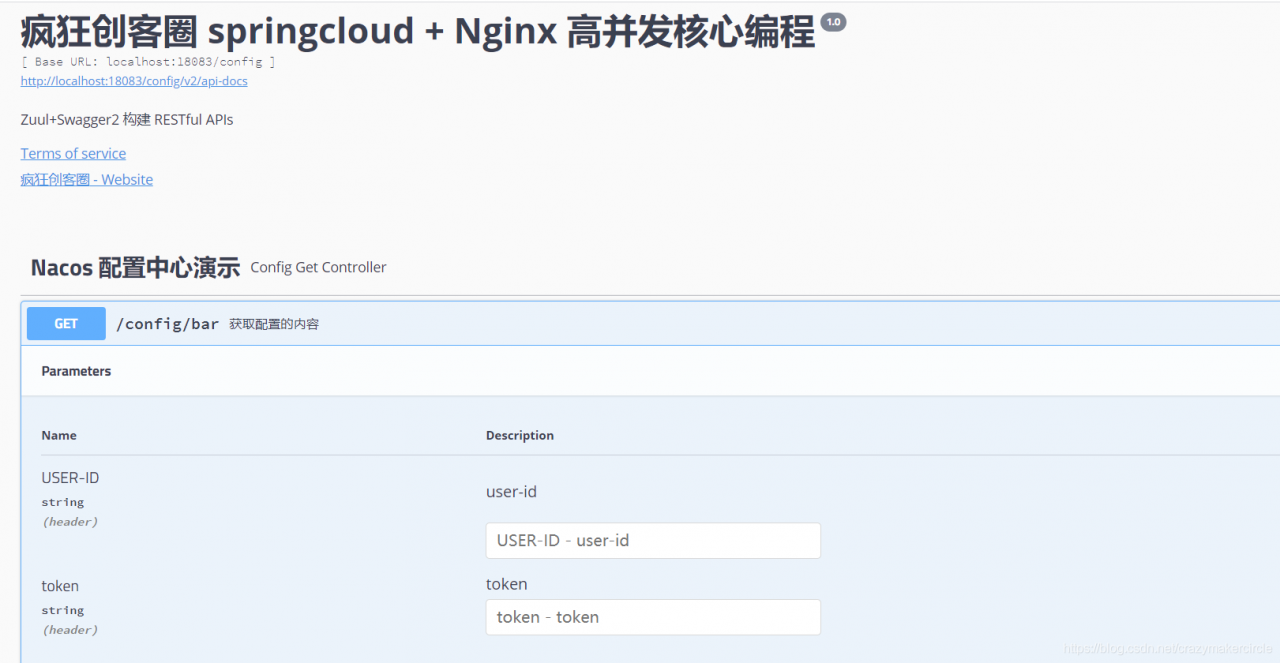Click the Base URL text line
The height and width of the screenshot is (663, 1280).
tap(148, 62)
